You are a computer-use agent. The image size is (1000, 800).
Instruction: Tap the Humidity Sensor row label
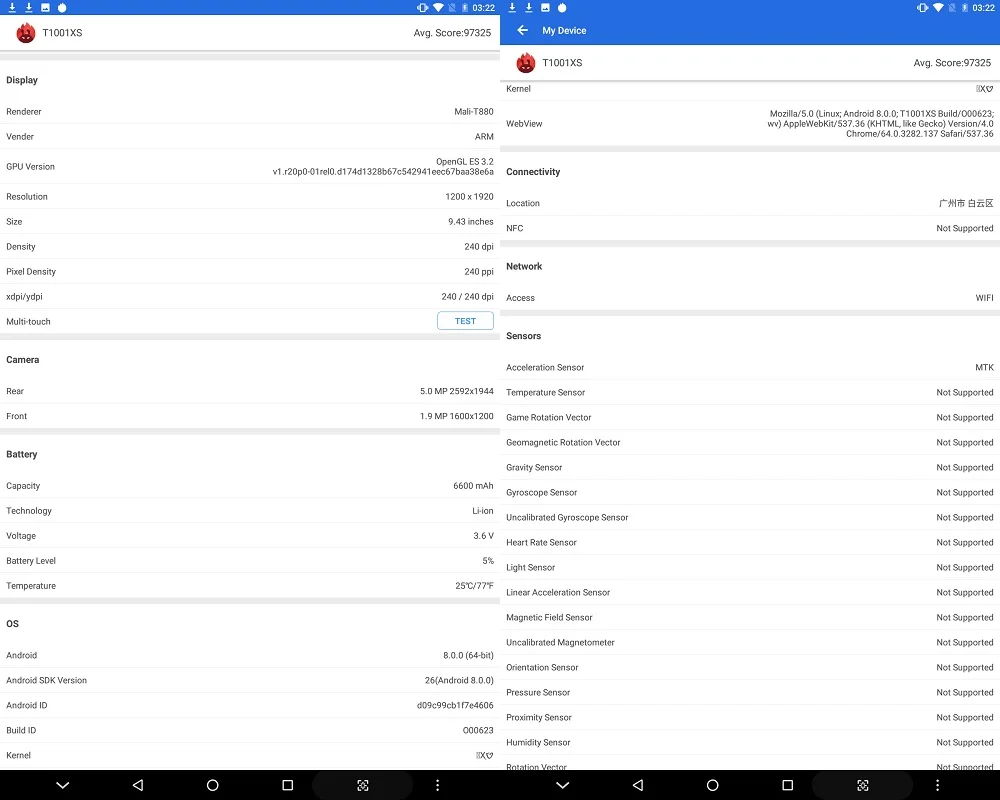(x=538, y=743)
